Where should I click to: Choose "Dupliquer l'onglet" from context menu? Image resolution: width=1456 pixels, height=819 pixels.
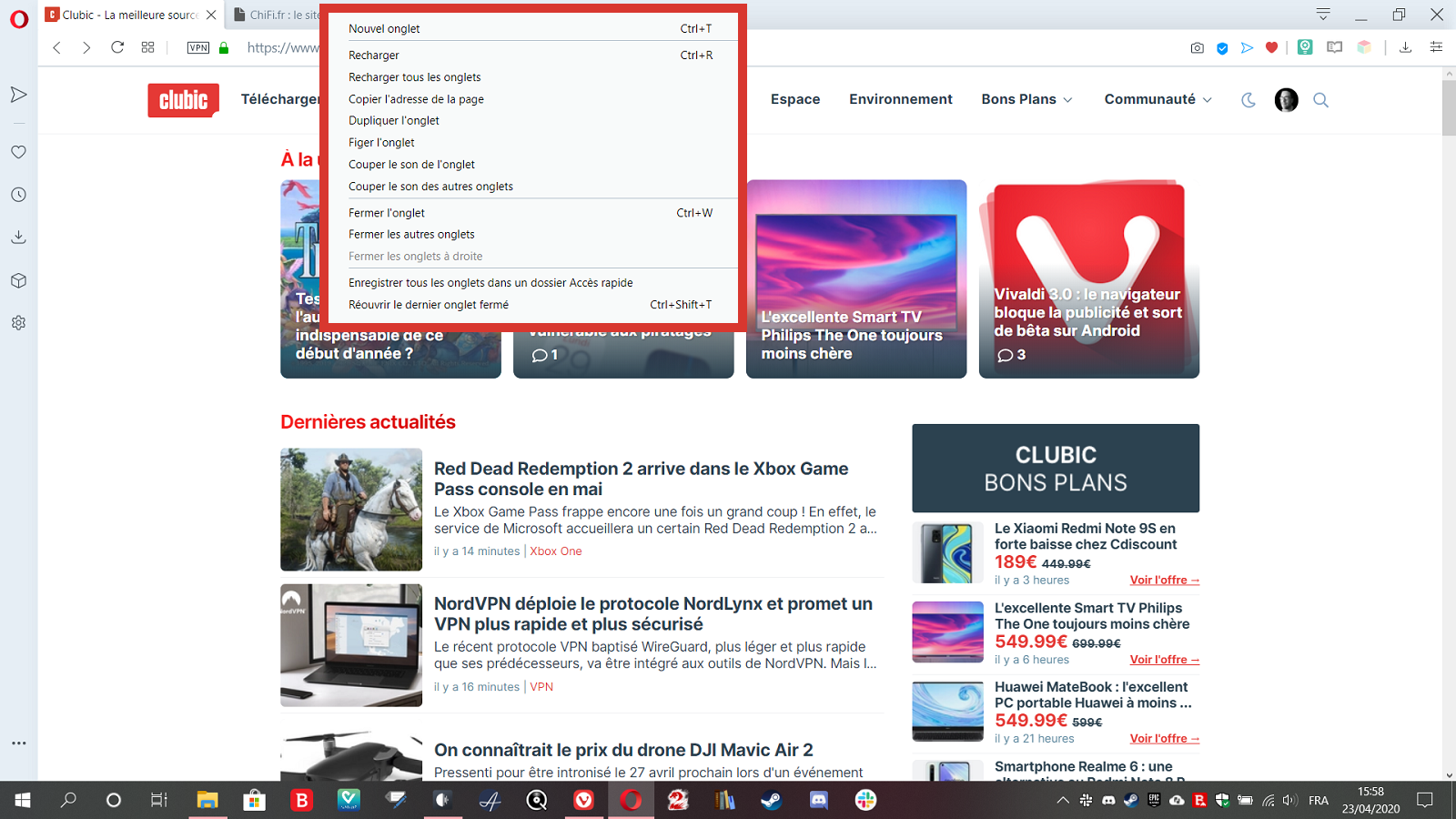tap(393, 120)
